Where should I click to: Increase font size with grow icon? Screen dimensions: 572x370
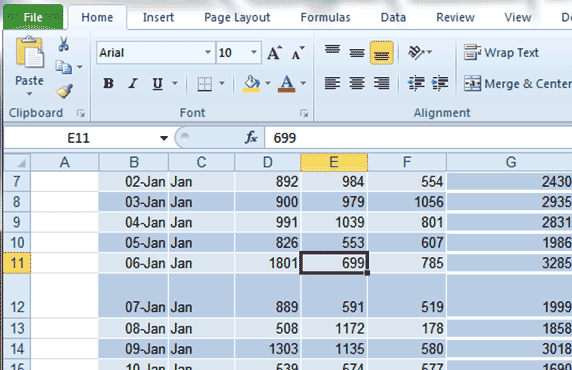(275, 53)
